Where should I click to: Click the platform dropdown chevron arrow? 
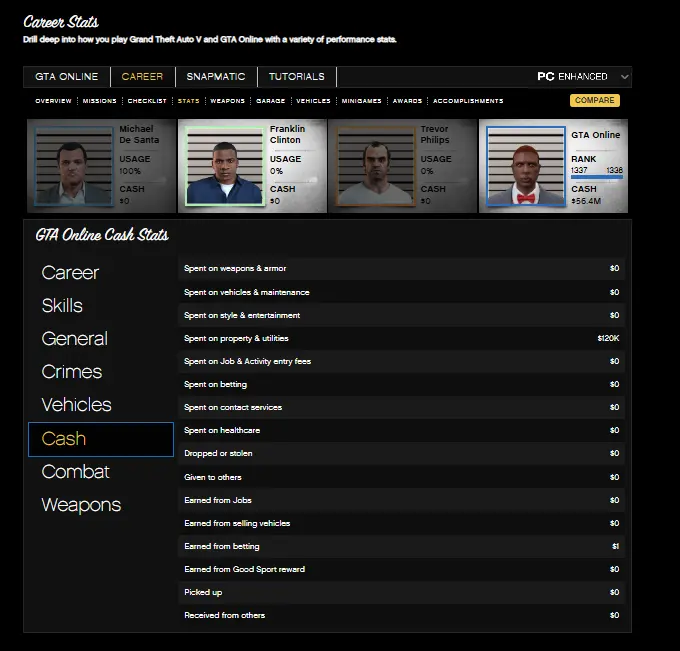click(624, 77)
